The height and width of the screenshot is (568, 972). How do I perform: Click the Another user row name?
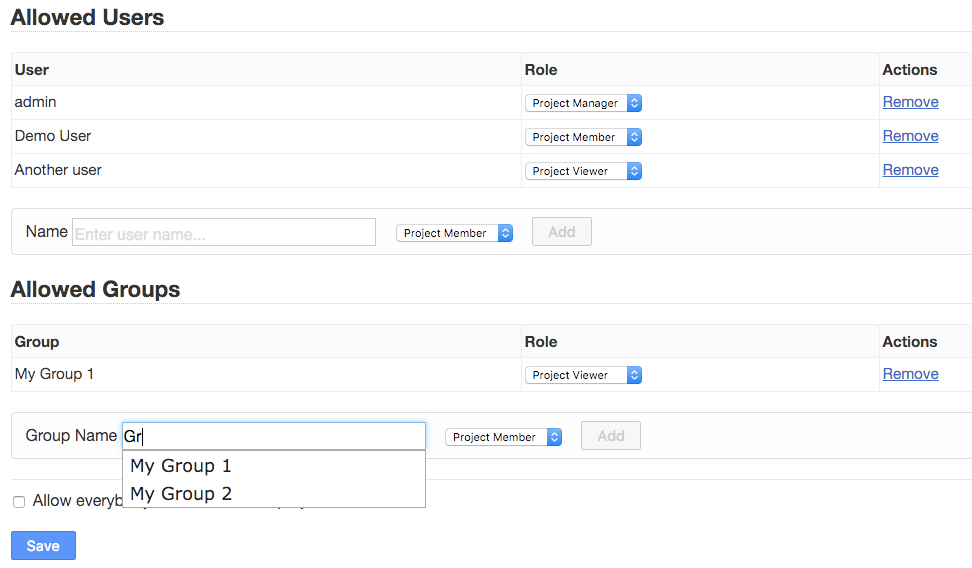[x=58, y=170]
